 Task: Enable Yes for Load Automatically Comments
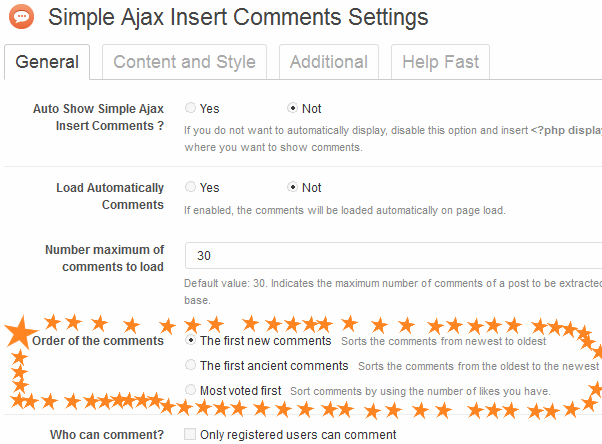point(191,187)
